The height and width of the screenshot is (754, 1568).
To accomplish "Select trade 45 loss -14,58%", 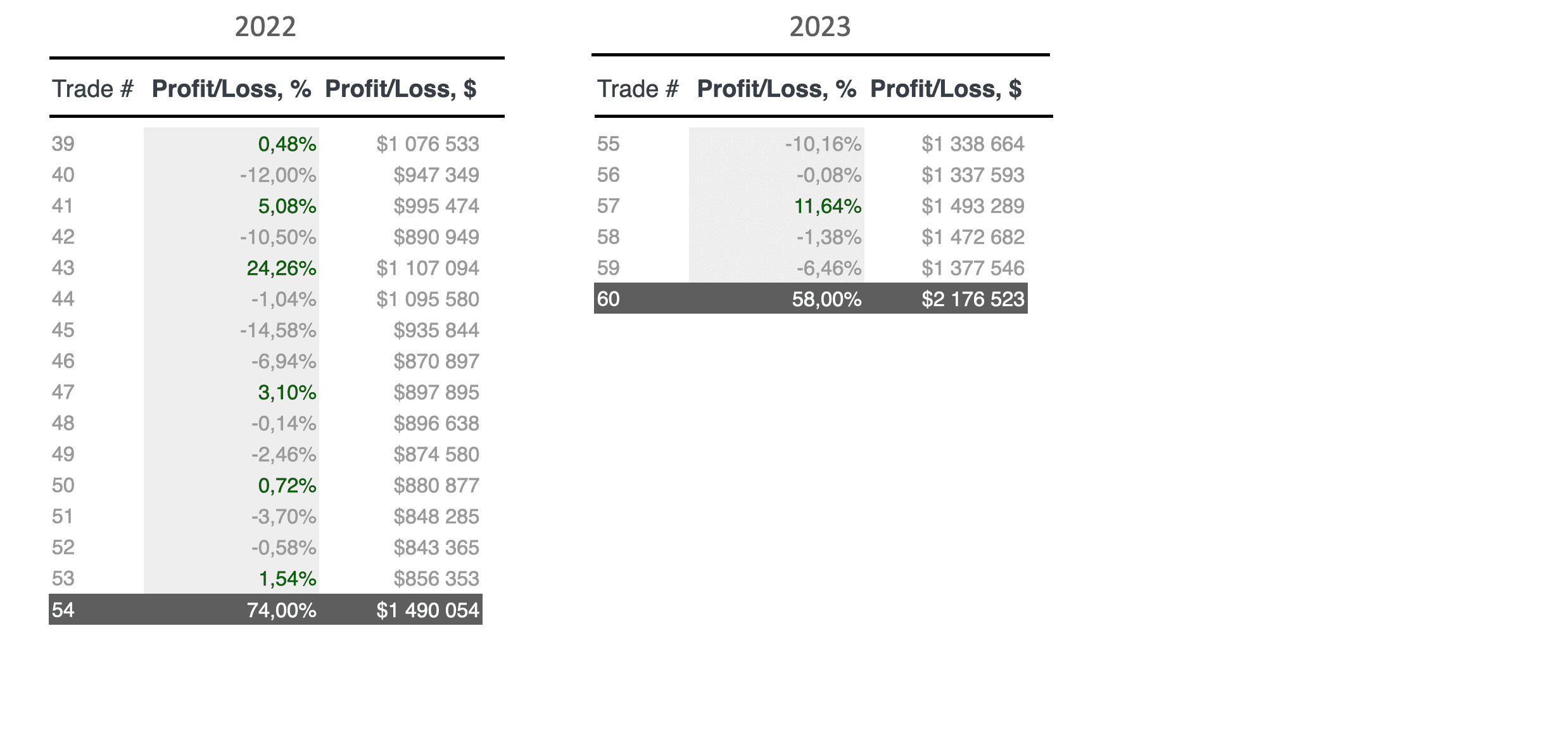I will point(278,330).
